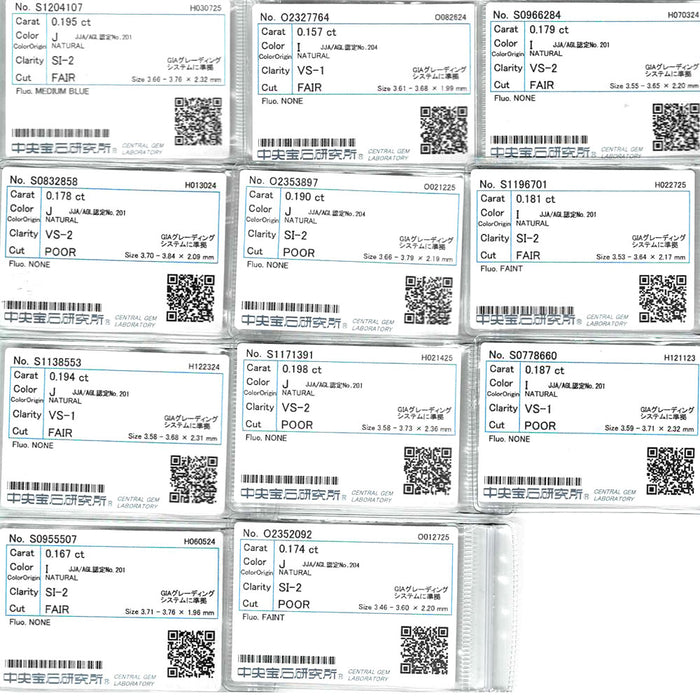Click "Fluo. FAINT" on card O2352092
This screenshot has height=700, width=700.
[263, 617]
